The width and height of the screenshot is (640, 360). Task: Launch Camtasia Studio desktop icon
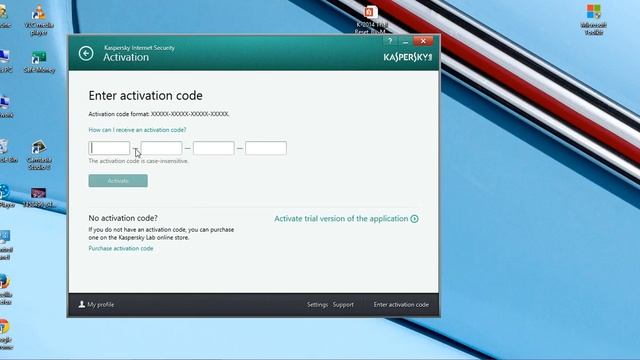click(x=39, y=155)
